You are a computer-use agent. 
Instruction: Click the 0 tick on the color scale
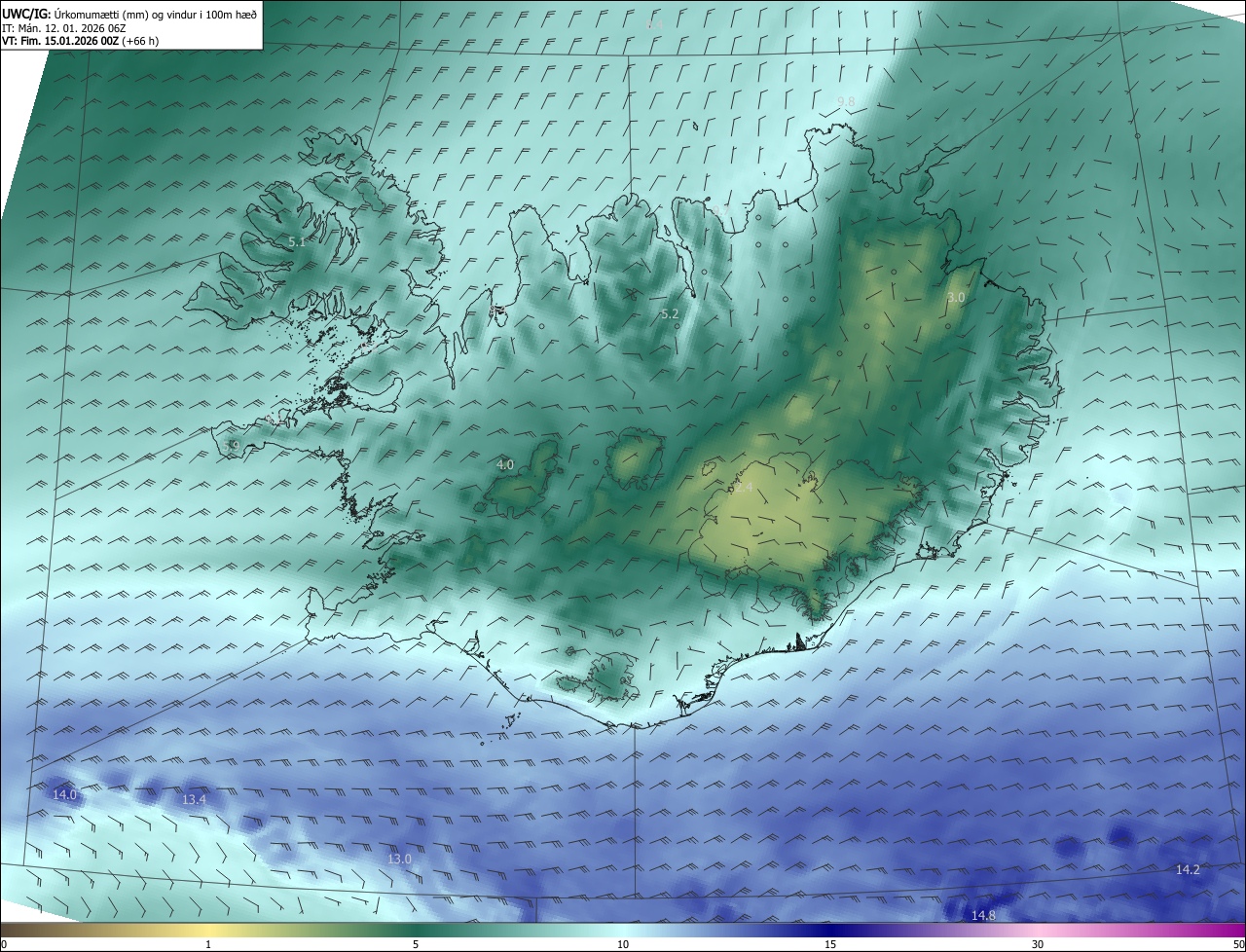pyautogui.click(x=4, y=944)
